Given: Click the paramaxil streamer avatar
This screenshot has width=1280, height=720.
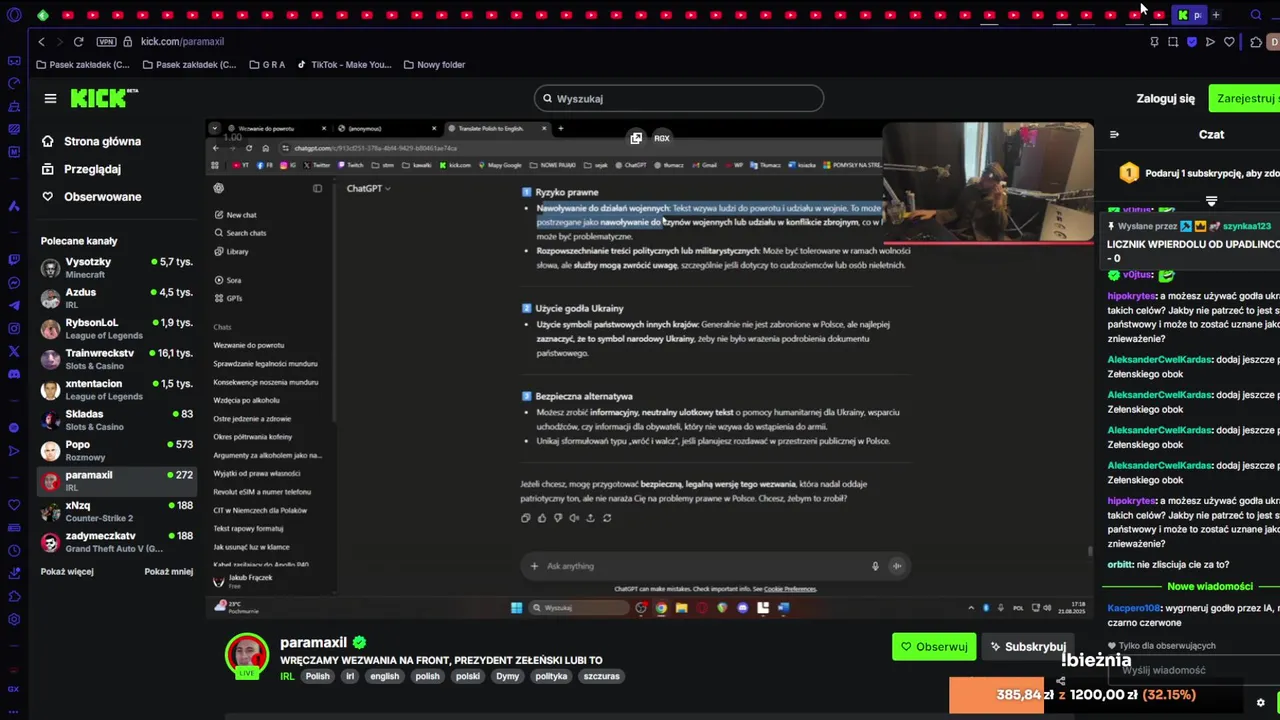Looking at the screenshot, I should [x=247, y=656].
